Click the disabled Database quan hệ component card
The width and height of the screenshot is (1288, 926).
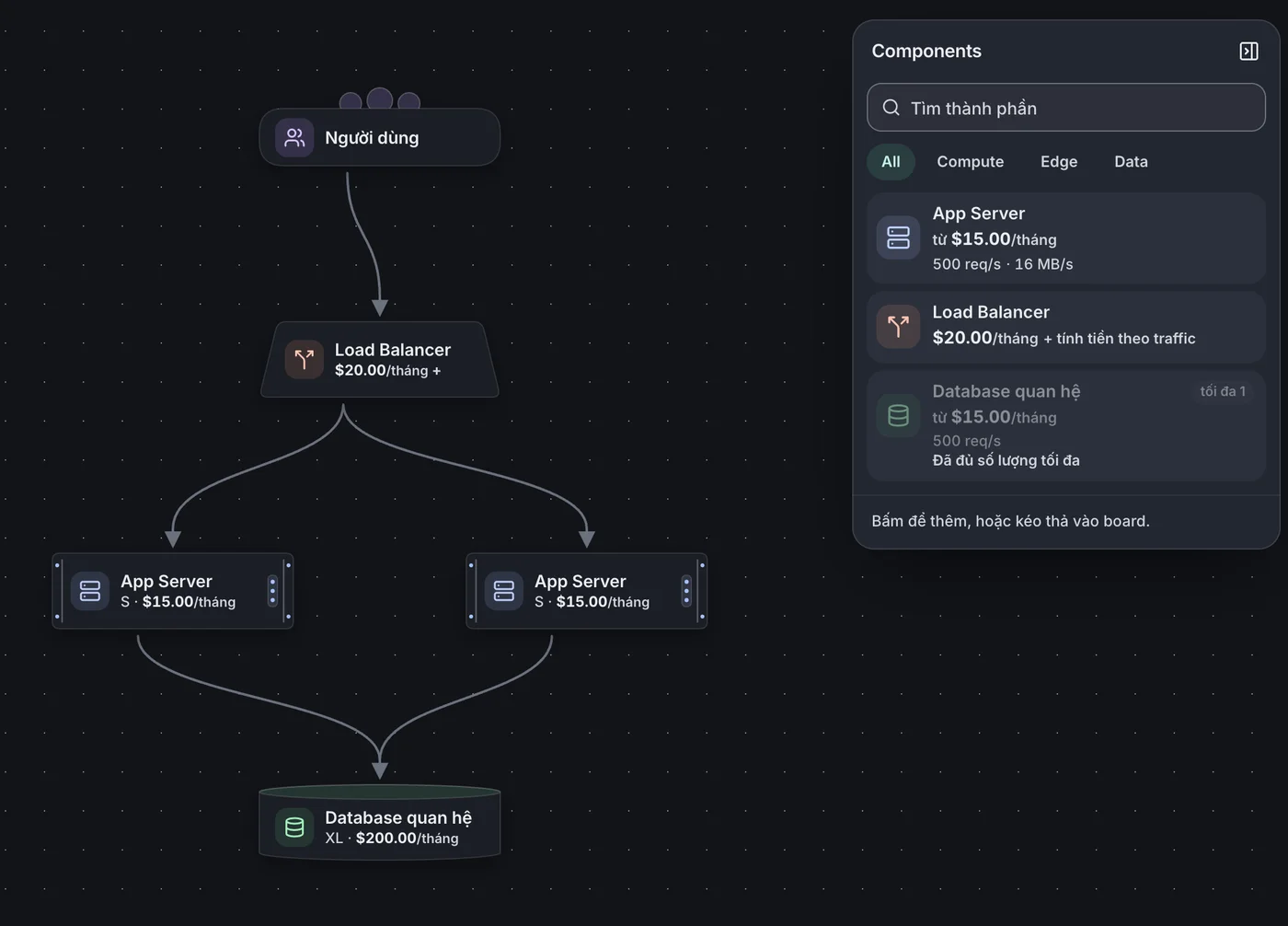tap(1066, 426)
